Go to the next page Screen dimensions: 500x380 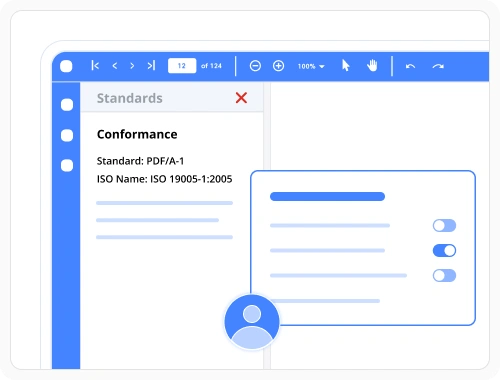(x=132, y=66)
